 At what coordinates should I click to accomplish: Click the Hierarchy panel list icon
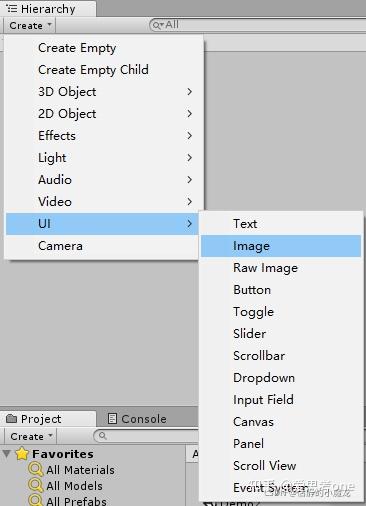pyautogui.click(x=12, y=9)
